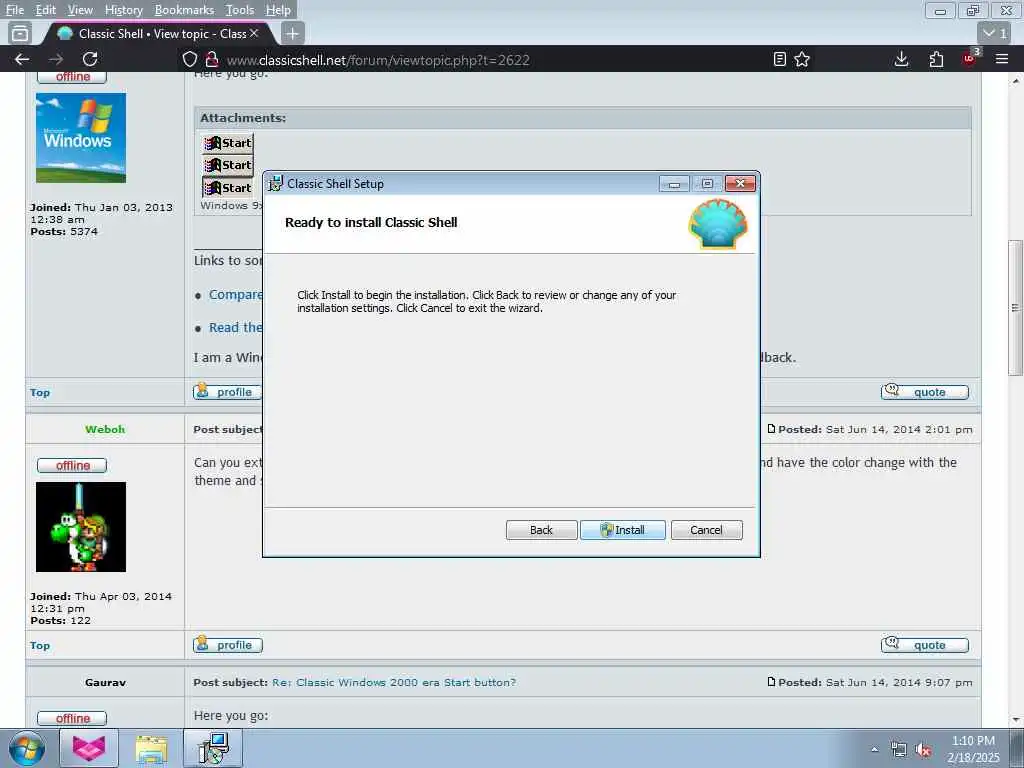1024x768 pixels.
Task: Click the Top link under Weboh's post
Action: click(40, 645)
